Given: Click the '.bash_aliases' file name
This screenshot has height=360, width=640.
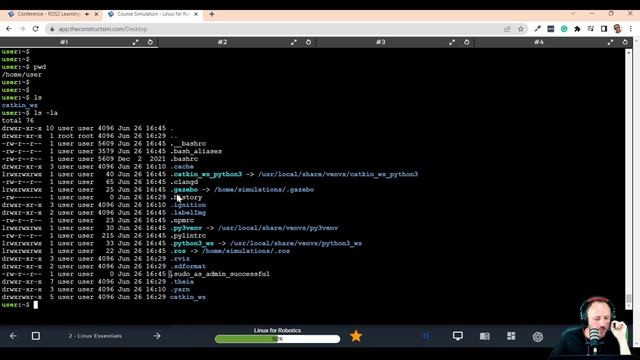Looking at the screenshot, I should 196,151.
